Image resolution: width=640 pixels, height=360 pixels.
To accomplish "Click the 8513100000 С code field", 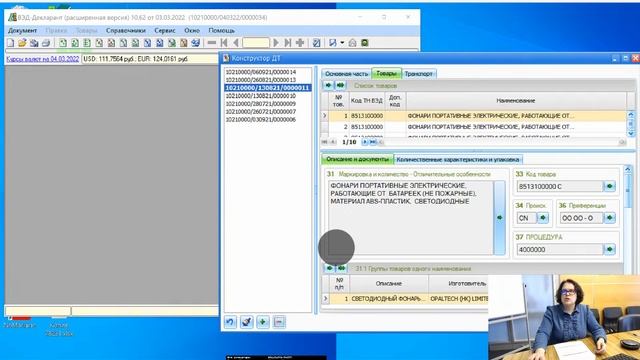I will pos(560,187).
